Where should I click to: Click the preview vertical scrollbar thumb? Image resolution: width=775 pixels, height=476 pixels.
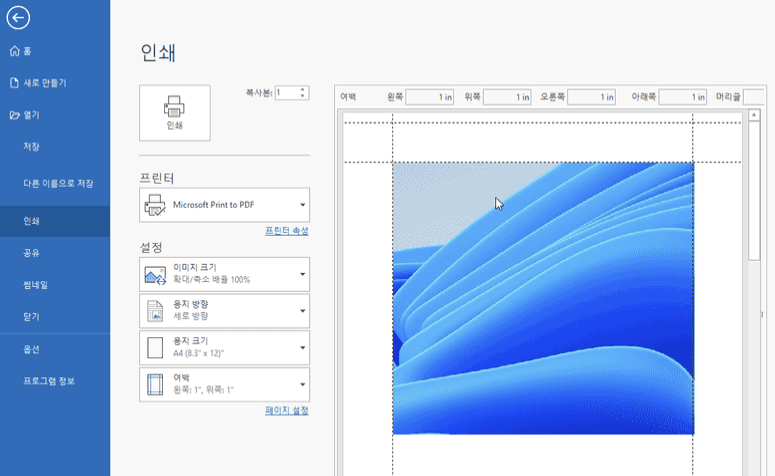(x=754, y=191)
